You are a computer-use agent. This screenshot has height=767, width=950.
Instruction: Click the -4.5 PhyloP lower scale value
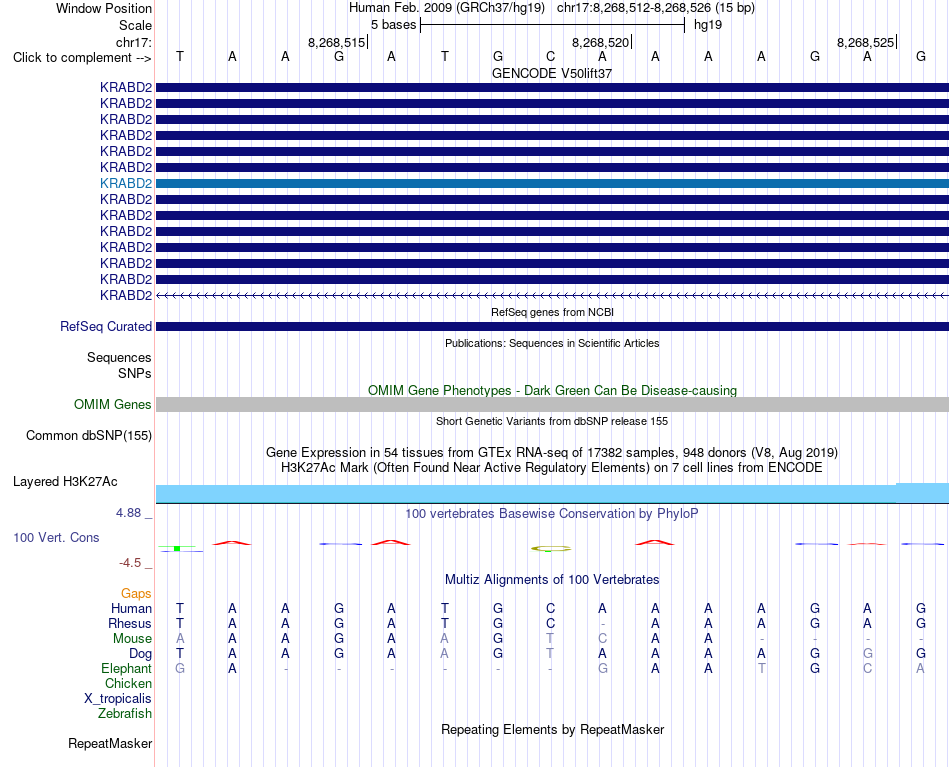click(x=130, y=563)
